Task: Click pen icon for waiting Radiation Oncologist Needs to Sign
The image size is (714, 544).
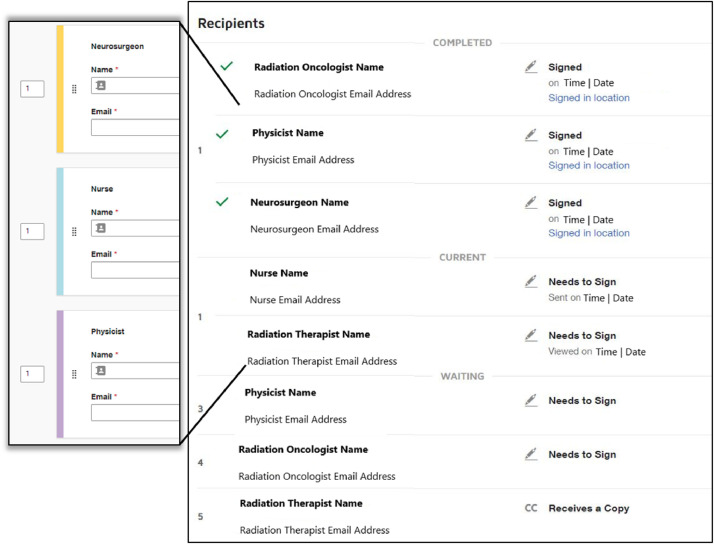Action: (x=531, y=454)
